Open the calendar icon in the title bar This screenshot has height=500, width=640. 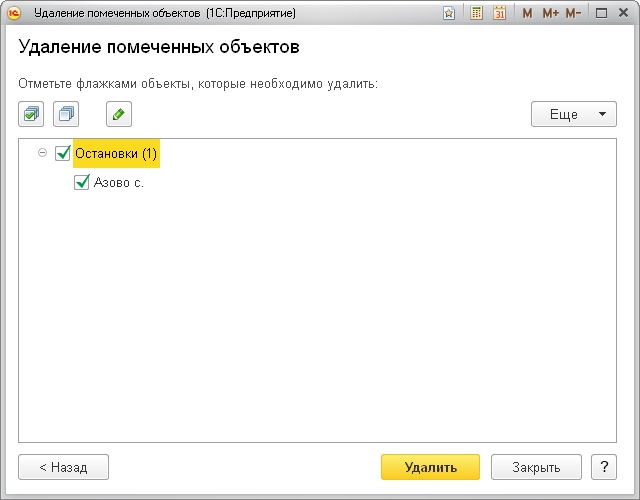tap(499, 14)
